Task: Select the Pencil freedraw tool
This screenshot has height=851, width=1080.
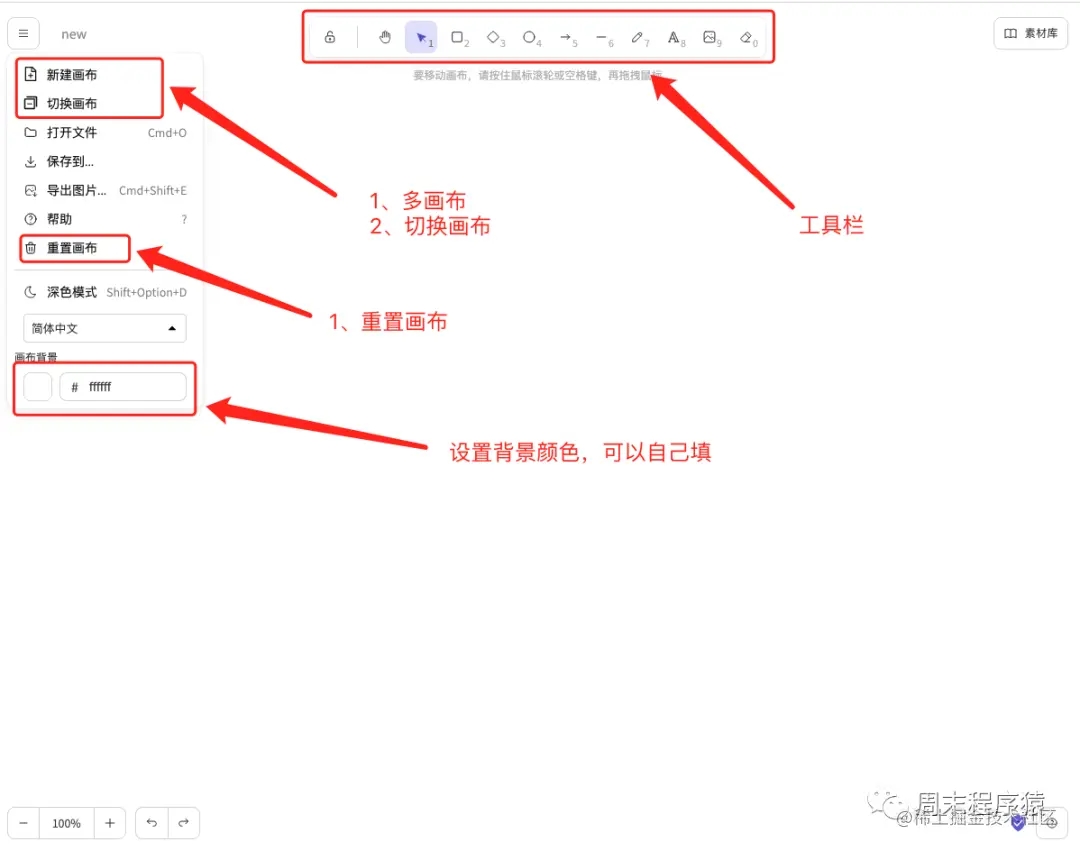Action: click(638, 37)
